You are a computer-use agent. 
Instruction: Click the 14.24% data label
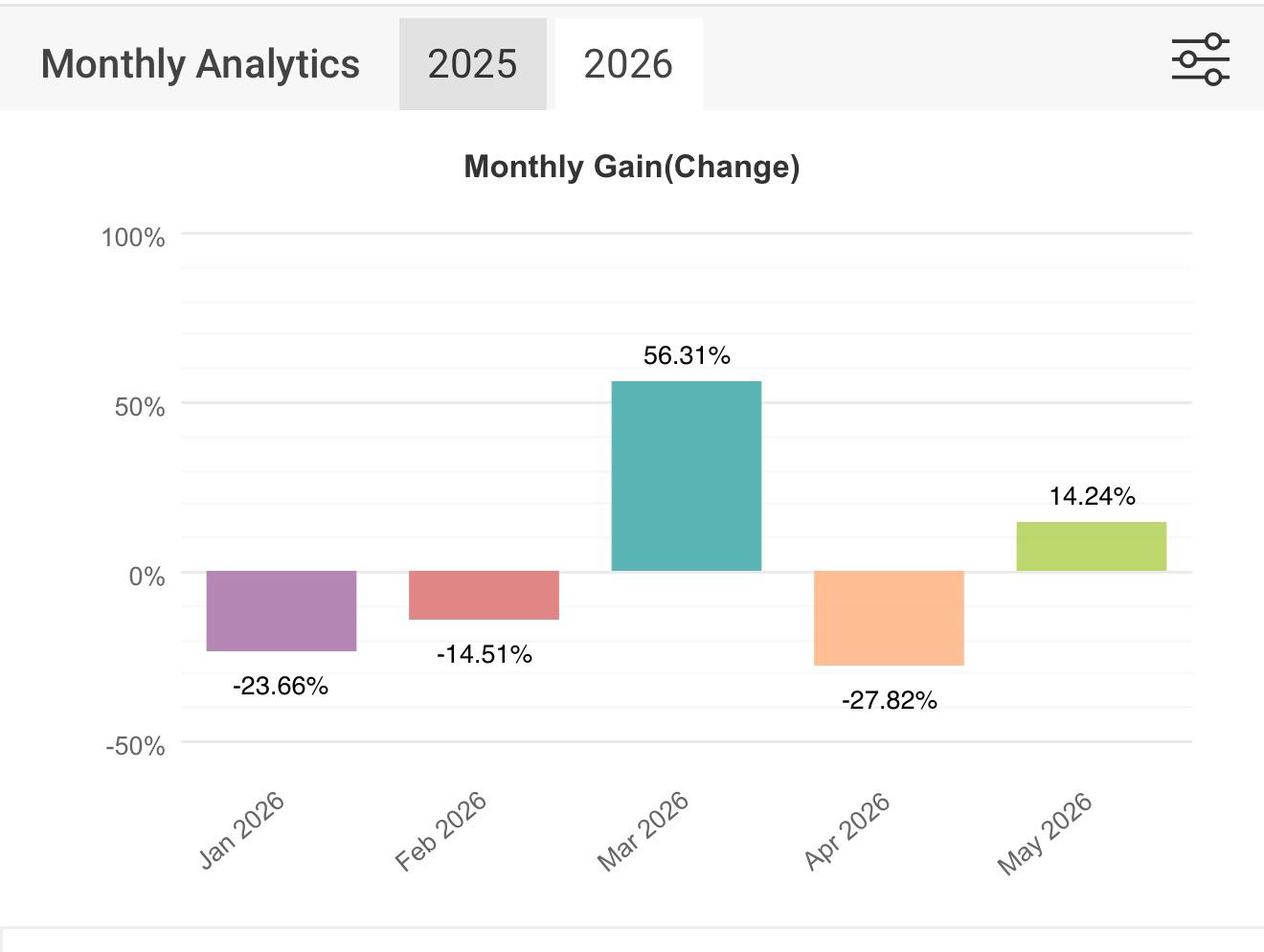[1093, 496]
